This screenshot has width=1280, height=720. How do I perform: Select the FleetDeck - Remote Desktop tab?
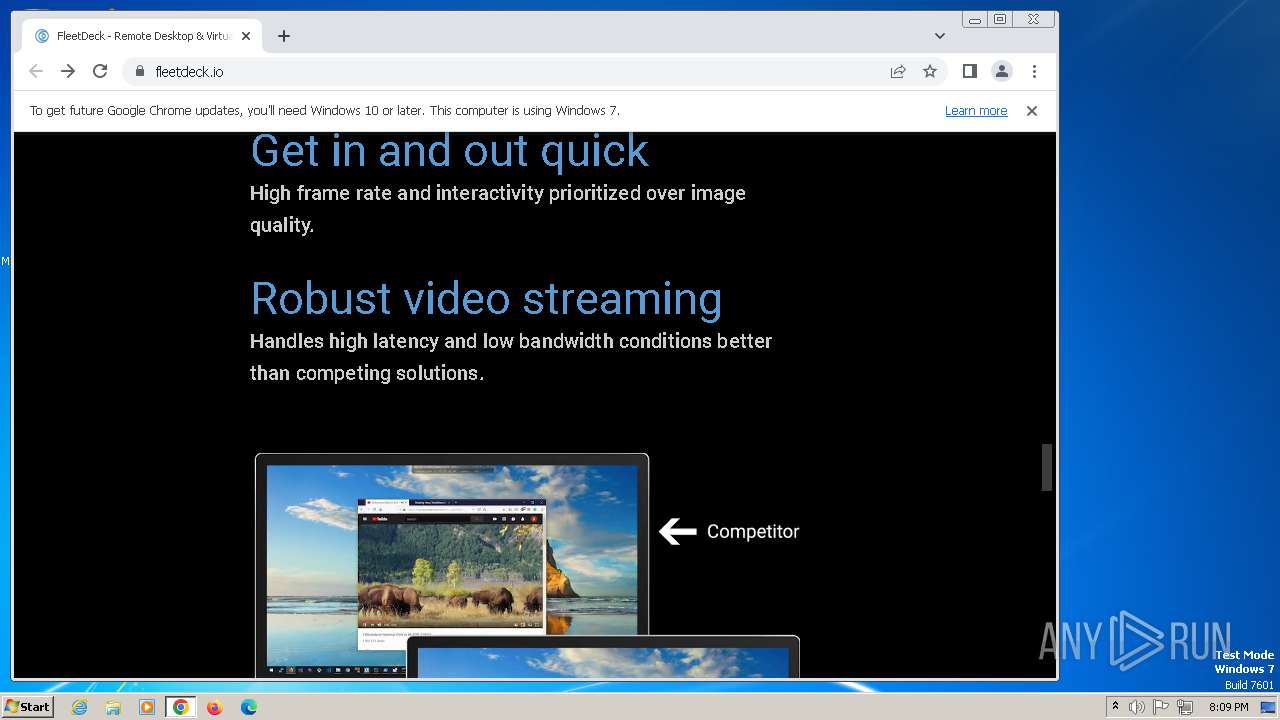(x=143, y=36)
